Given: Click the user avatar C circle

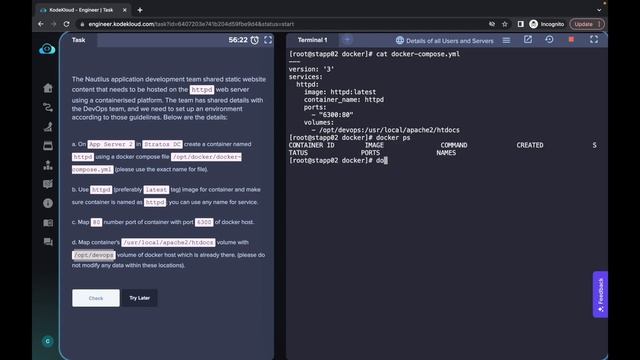Looking at the screenshot, I should [47, 341].
